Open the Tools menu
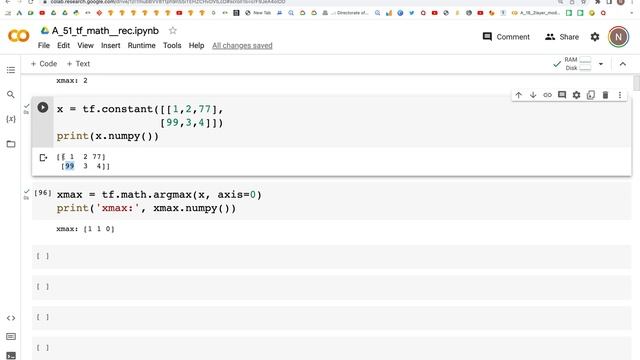The image size is (640, 360). [172, 45]
